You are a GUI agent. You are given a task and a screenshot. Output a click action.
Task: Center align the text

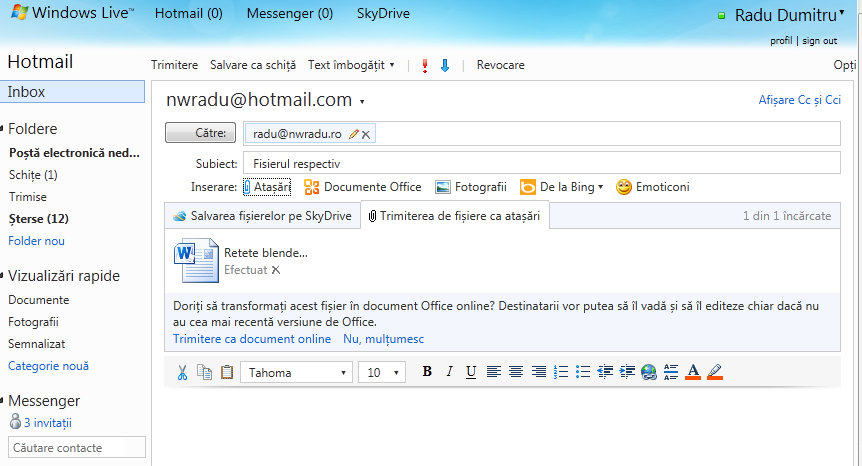[x=516, y=372]
